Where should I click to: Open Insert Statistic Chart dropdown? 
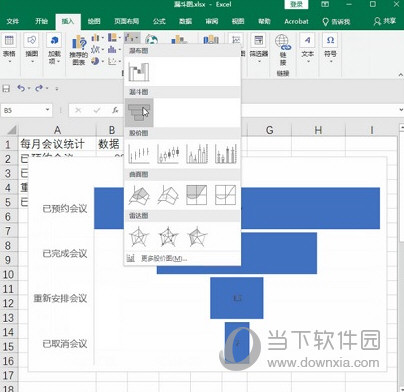[114, 50]
